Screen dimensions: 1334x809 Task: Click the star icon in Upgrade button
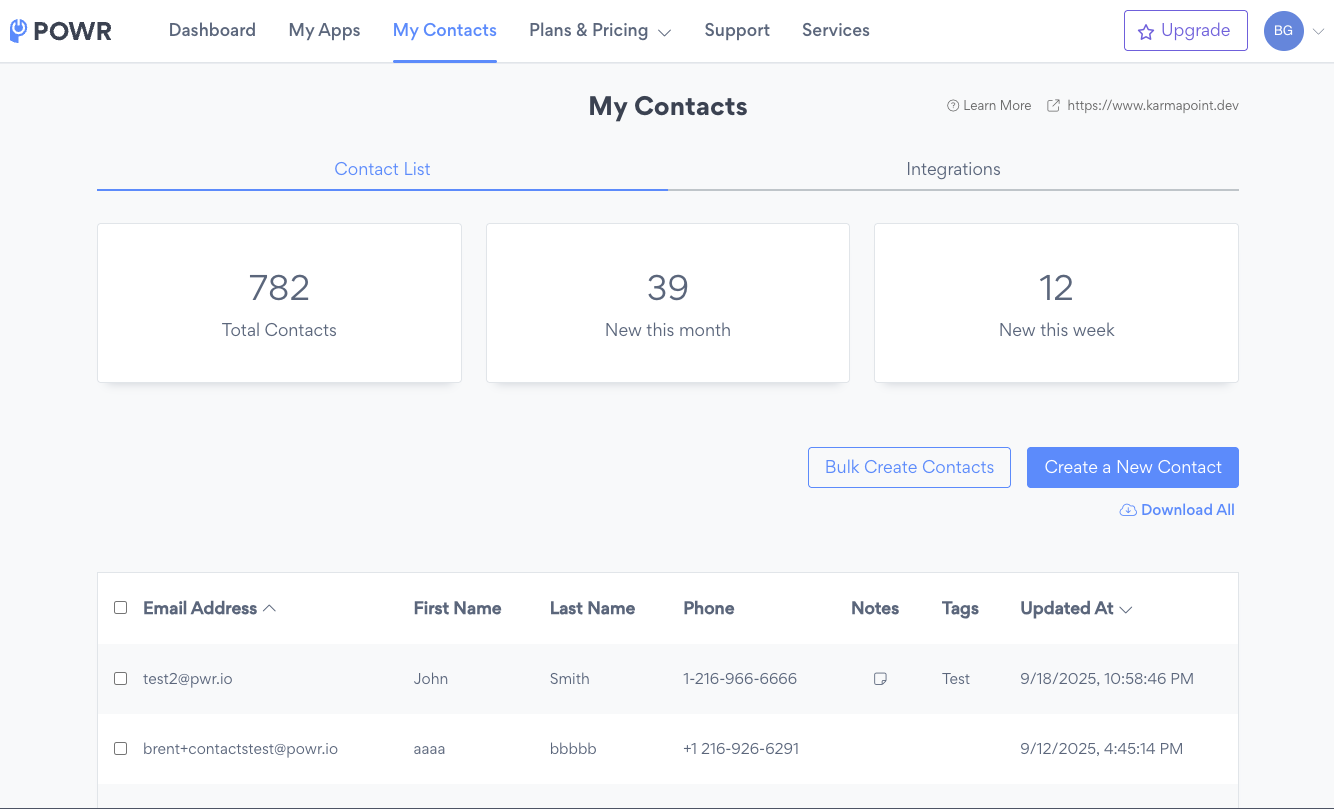pos(1146,32)
